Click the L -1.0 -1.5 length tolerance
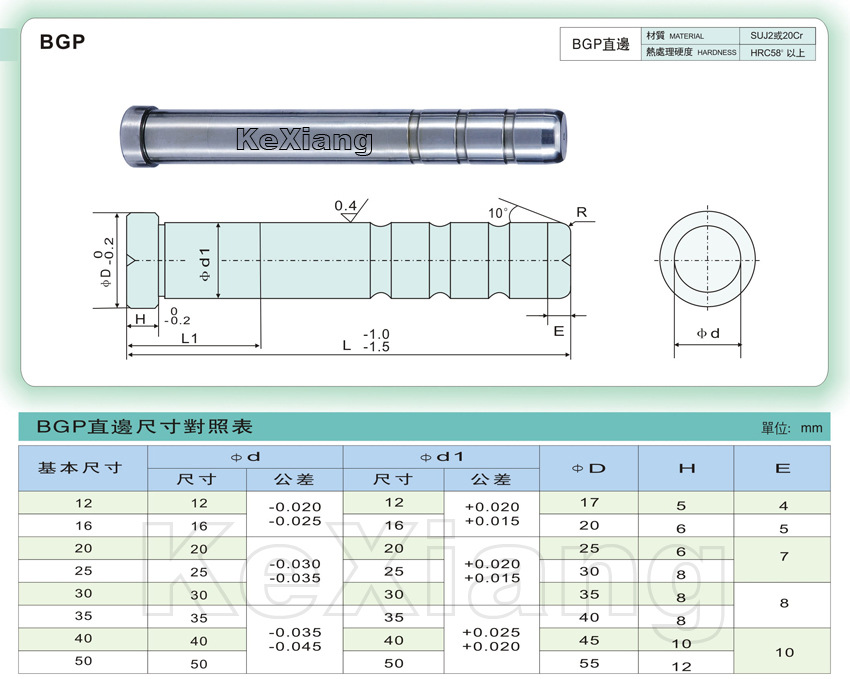The image size is (850, 679). click(366, 340)
